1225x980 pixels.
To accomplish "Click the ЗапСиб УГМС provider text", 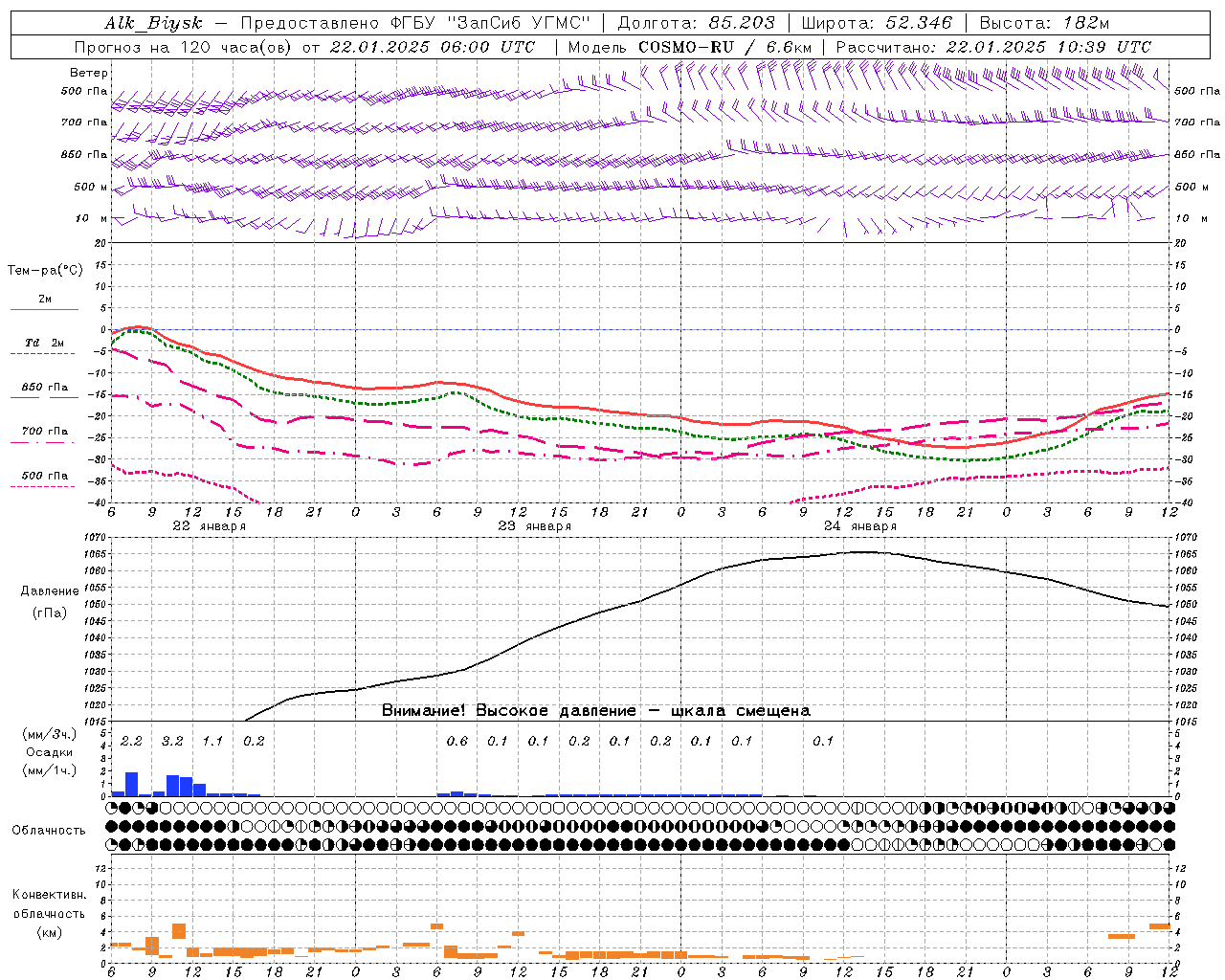I will [520, 24].
